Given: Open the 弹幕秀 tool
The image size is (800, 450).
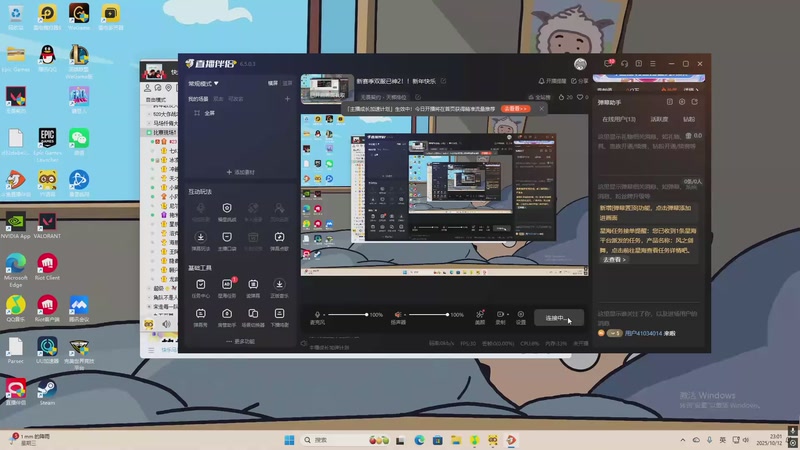Looking at the screenshot, I should pyautogui.click(x=201, y=317).
